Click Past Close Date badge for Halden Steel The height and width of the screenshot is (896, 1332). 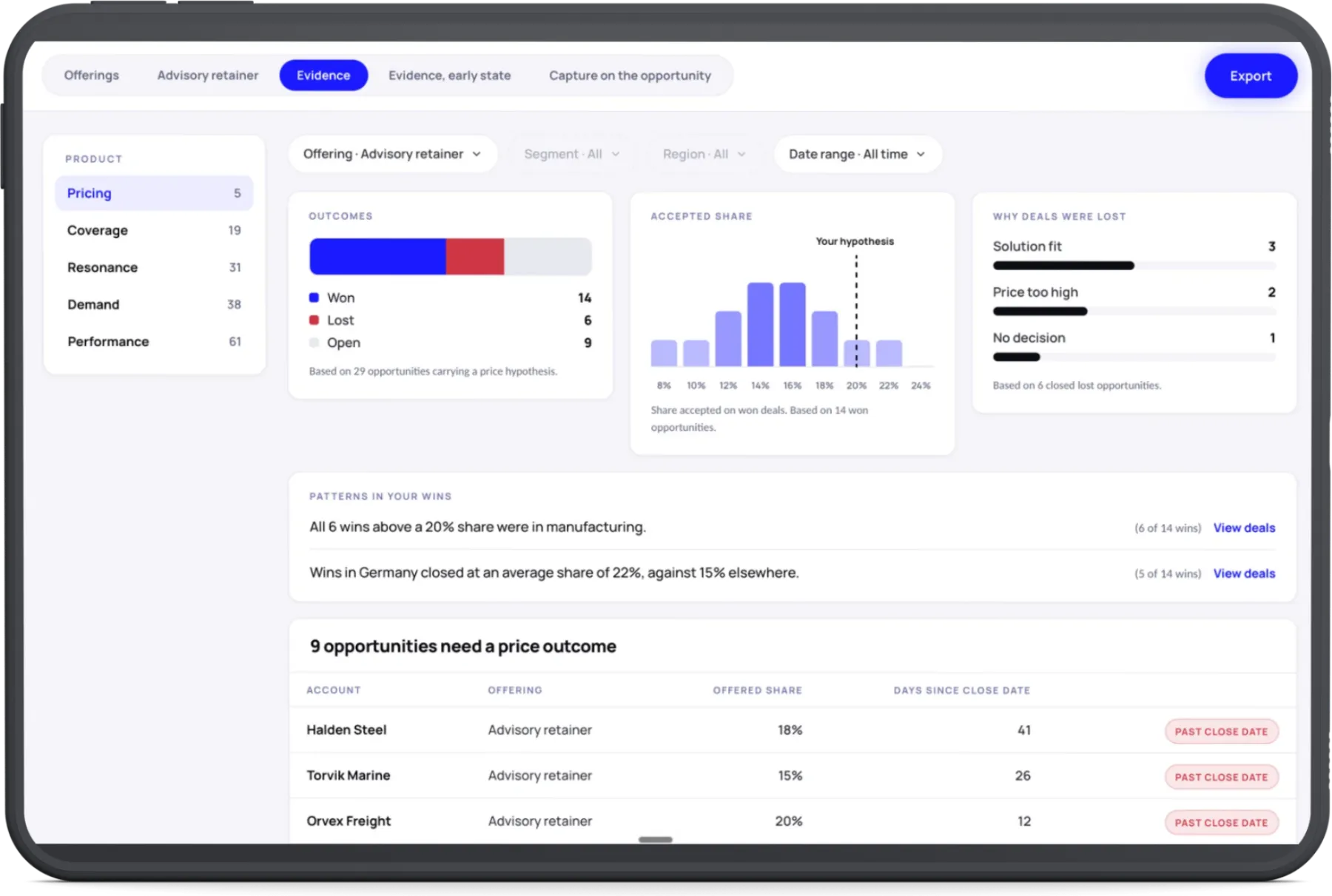tap(1221, 732)
